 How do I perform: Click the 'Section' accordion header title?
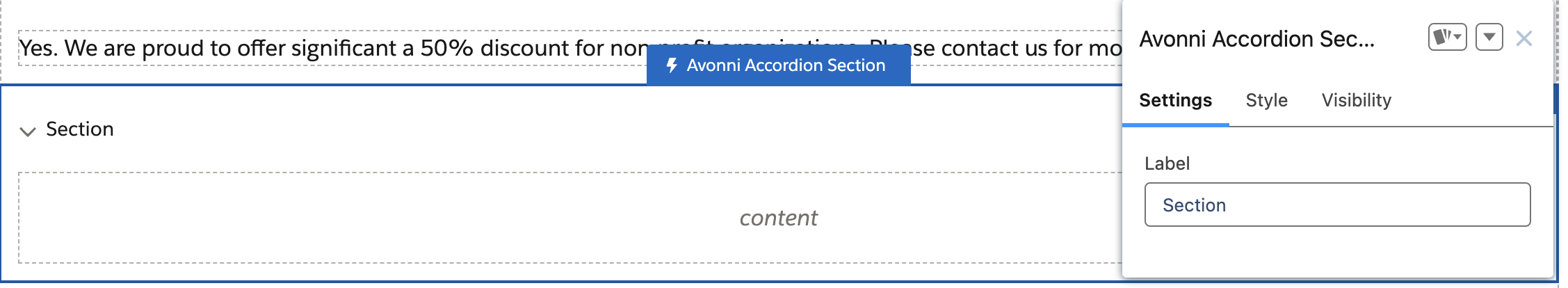click(80, 129)
